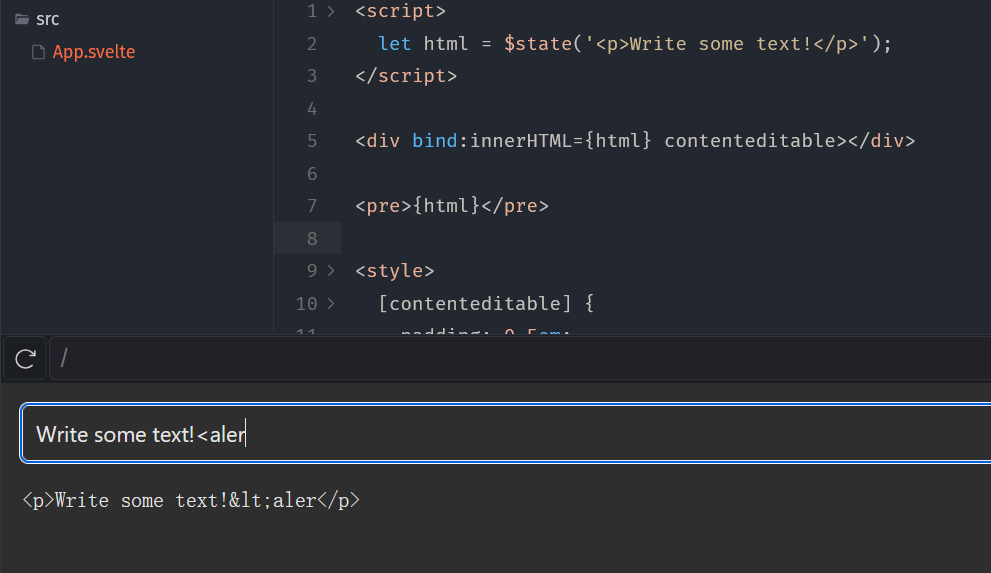The height and width of the screenshot is (573, 991).
Task: Click line number 4 in the gutter
Action: coord(312,108)
